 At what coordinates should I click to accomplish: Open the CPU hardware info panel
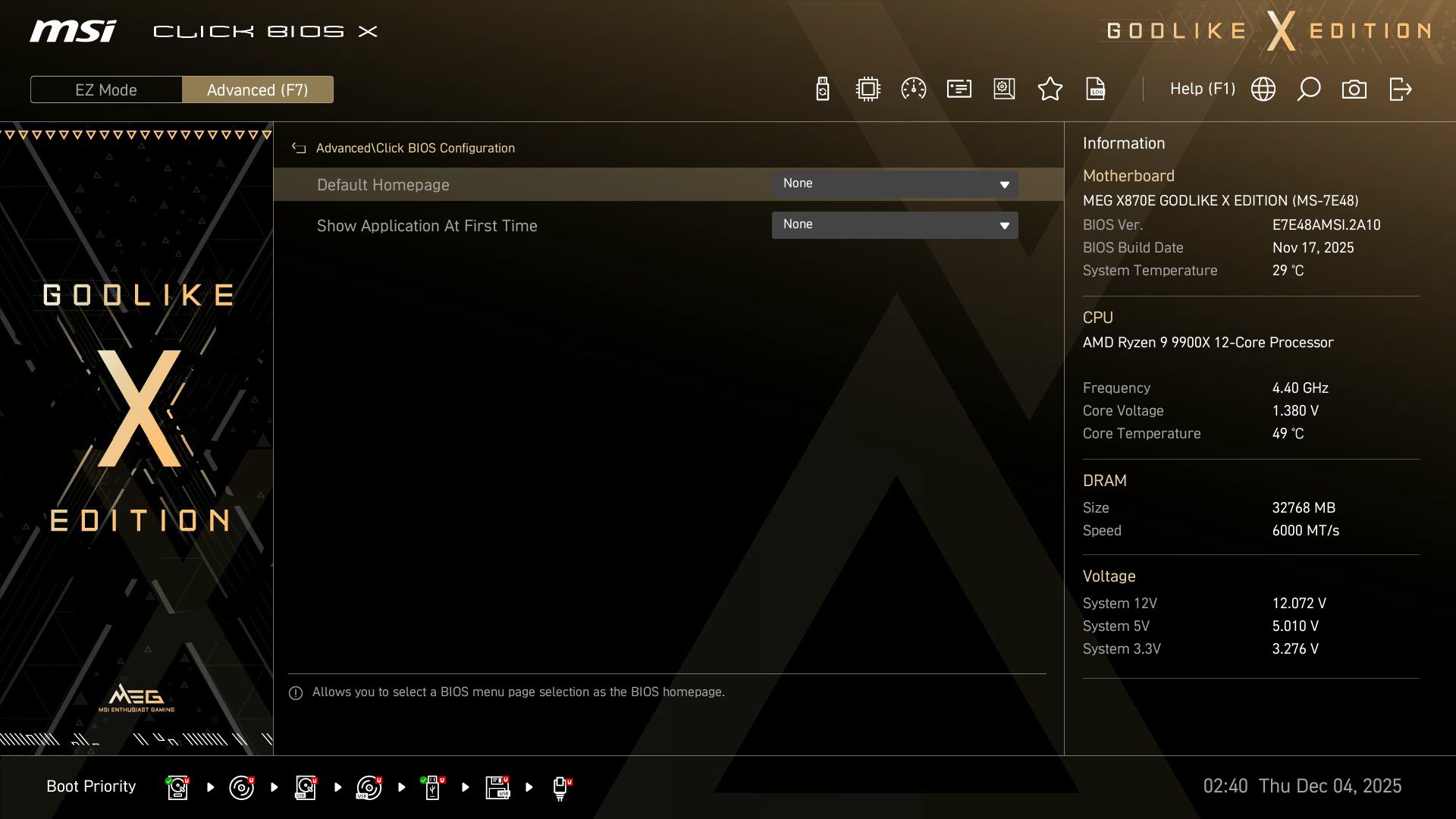pyautogui.click(x=868, y=89)
